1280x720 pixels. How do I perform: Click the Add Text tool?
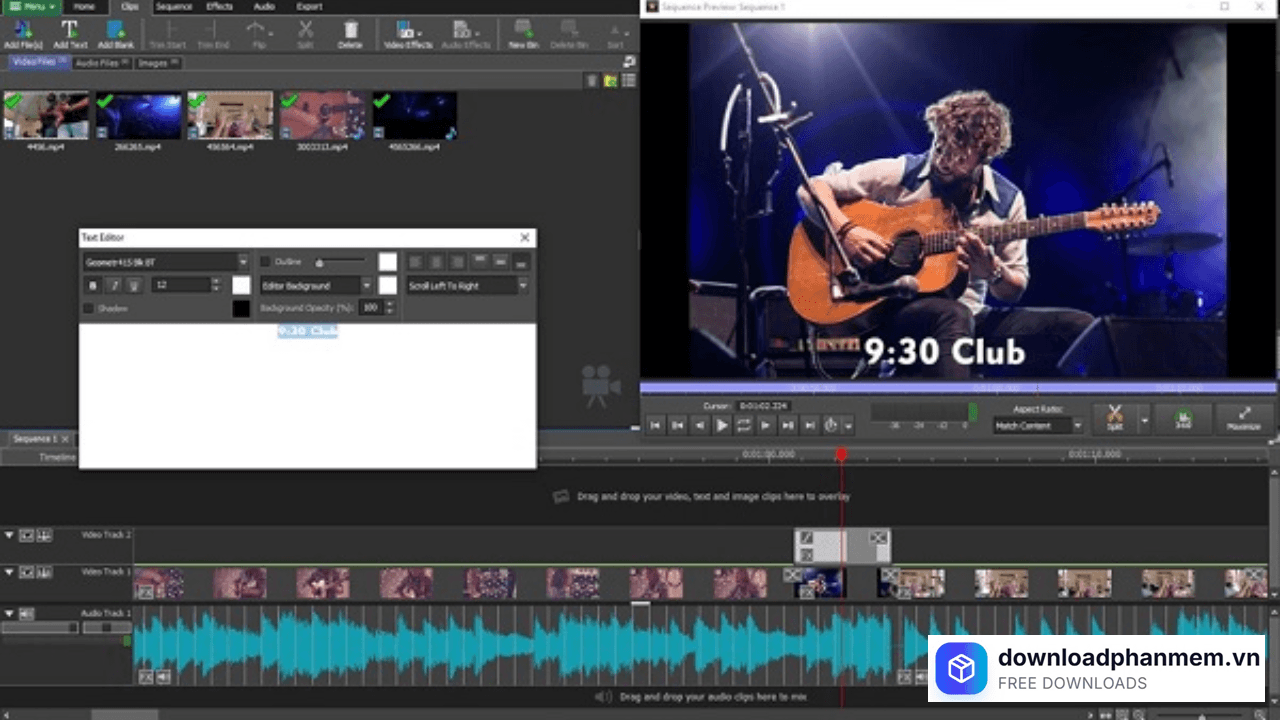tap(70, 34)
